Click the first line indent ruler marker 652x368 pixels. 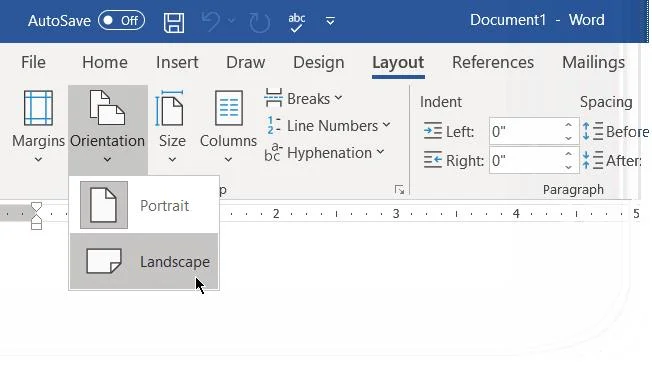pyautogui.click(x=37, y=207)
